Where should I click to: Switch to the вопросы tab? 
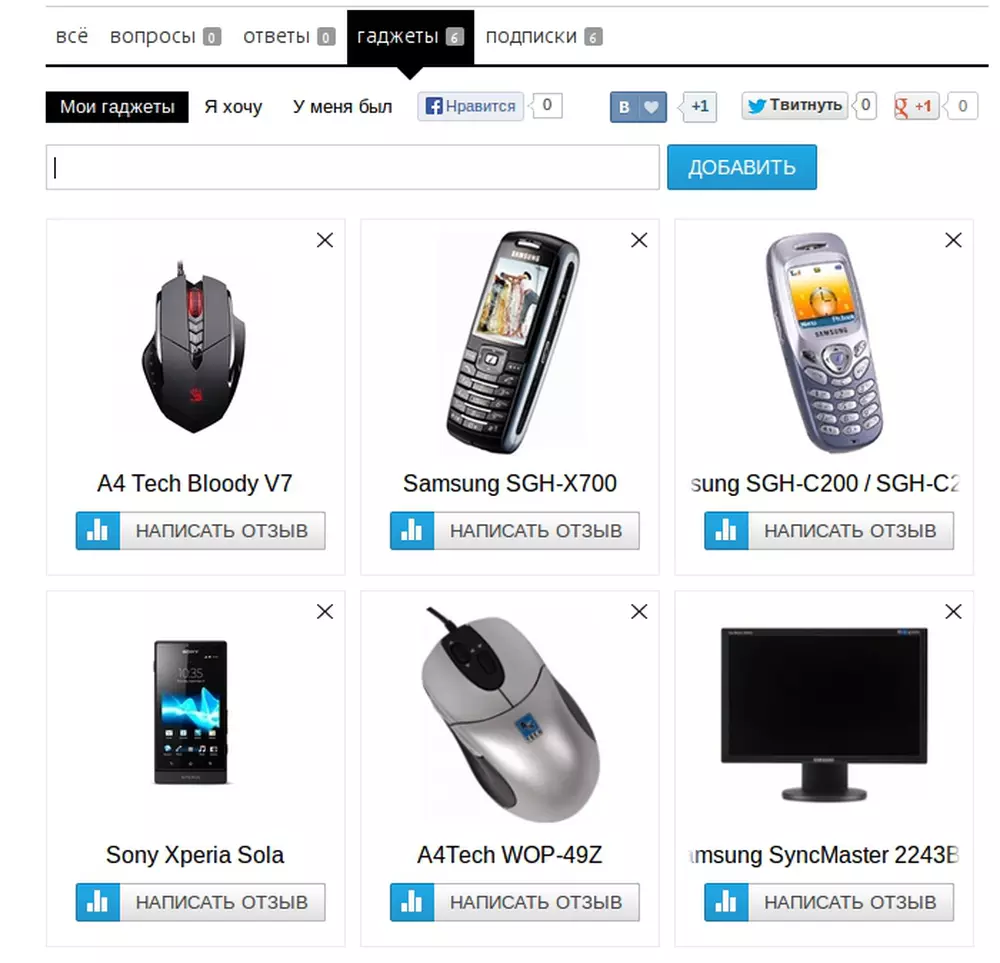pos(165,36)
